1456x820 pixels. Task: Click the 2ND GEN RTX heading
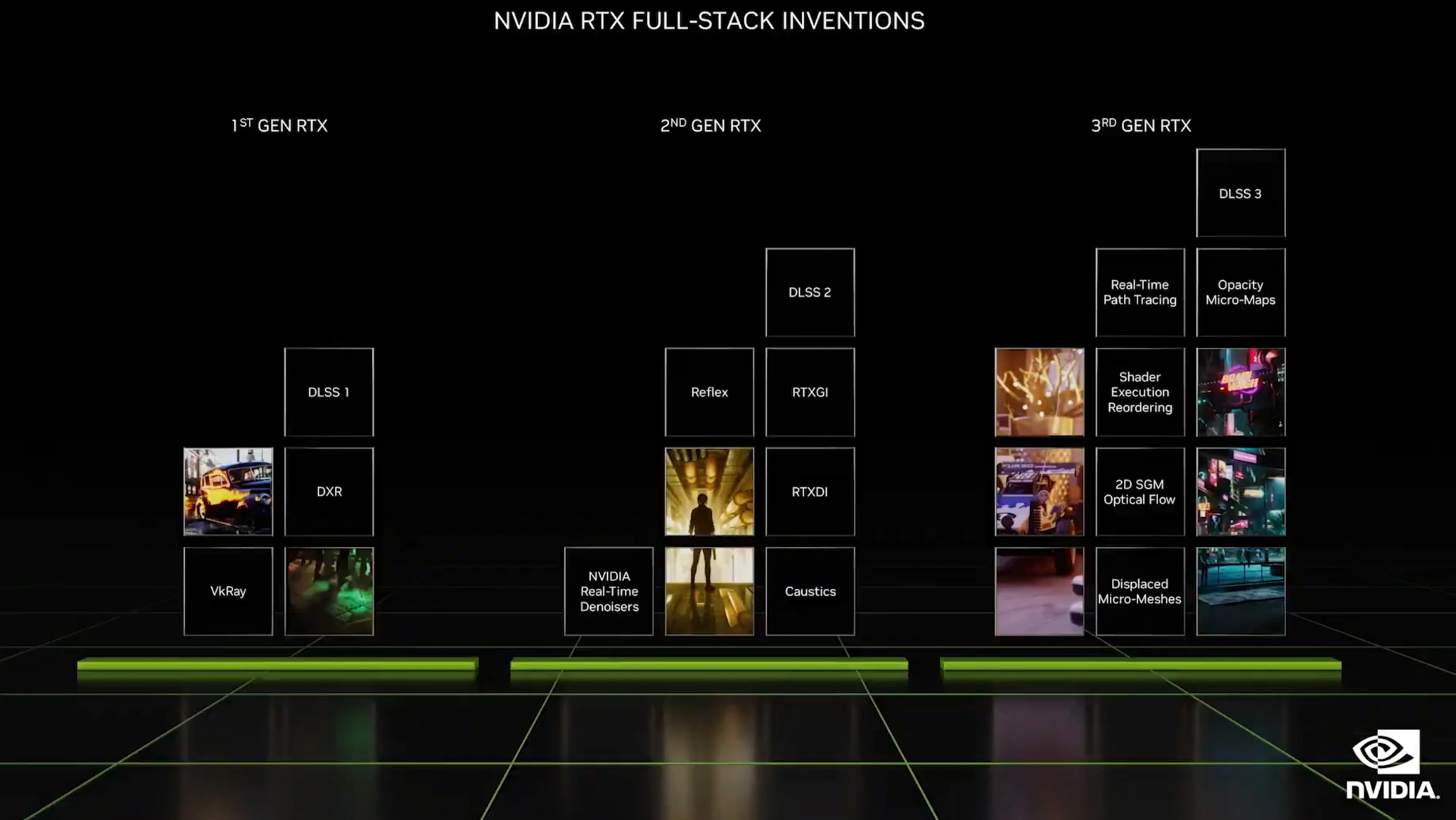coord(710,125)
